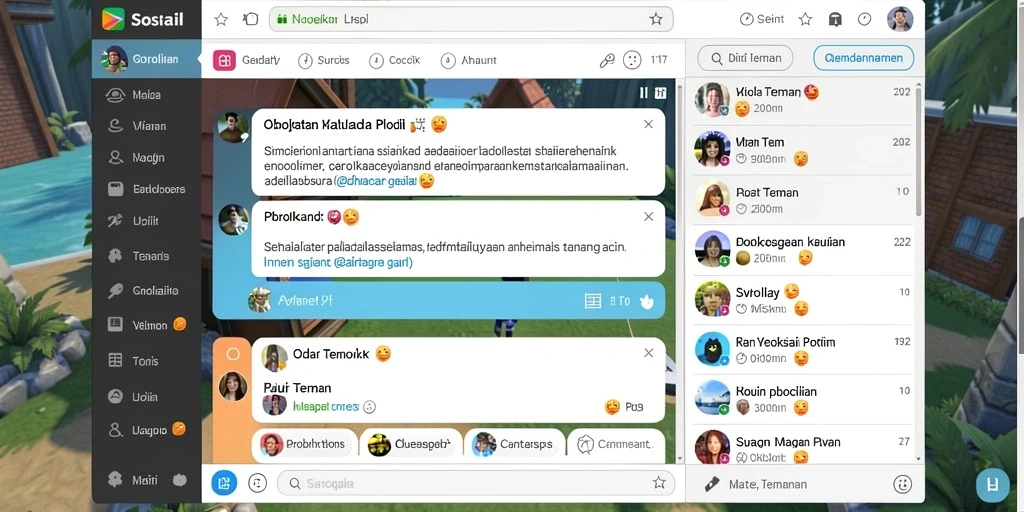Click the key icon in the tab bar
Viewport: 1024px width, 512px height.
click(607, 61)
